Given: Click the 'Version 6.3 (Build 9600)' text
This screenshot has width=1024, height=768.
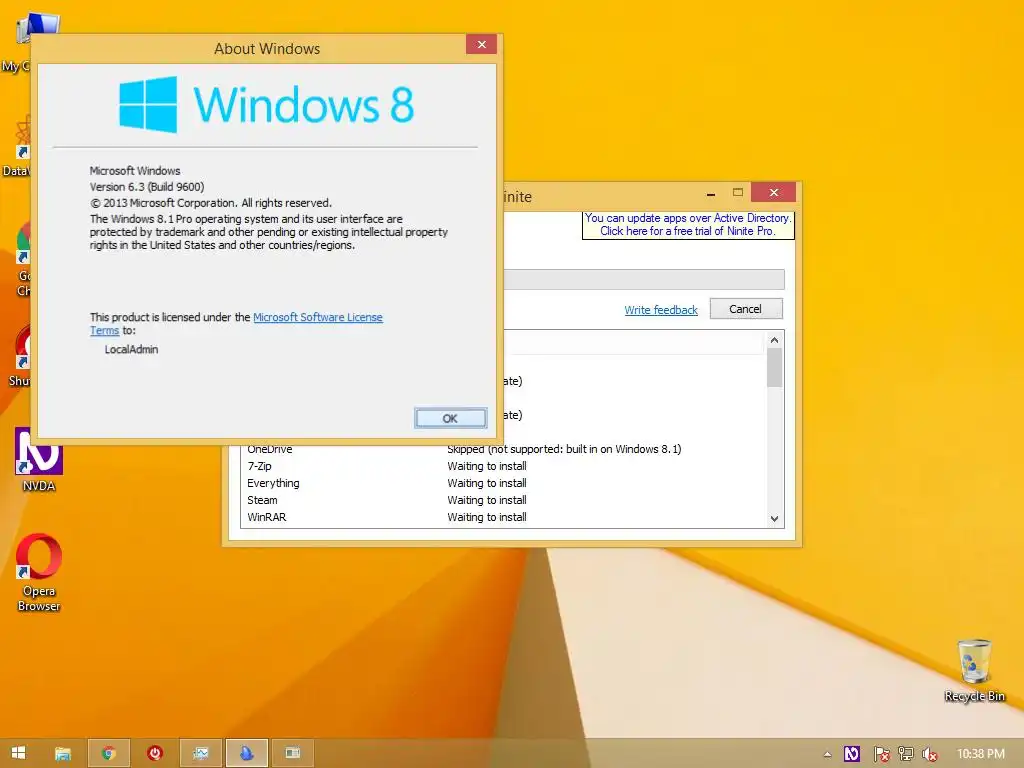Looking at the screenshot, I should (x=147, y=187).
